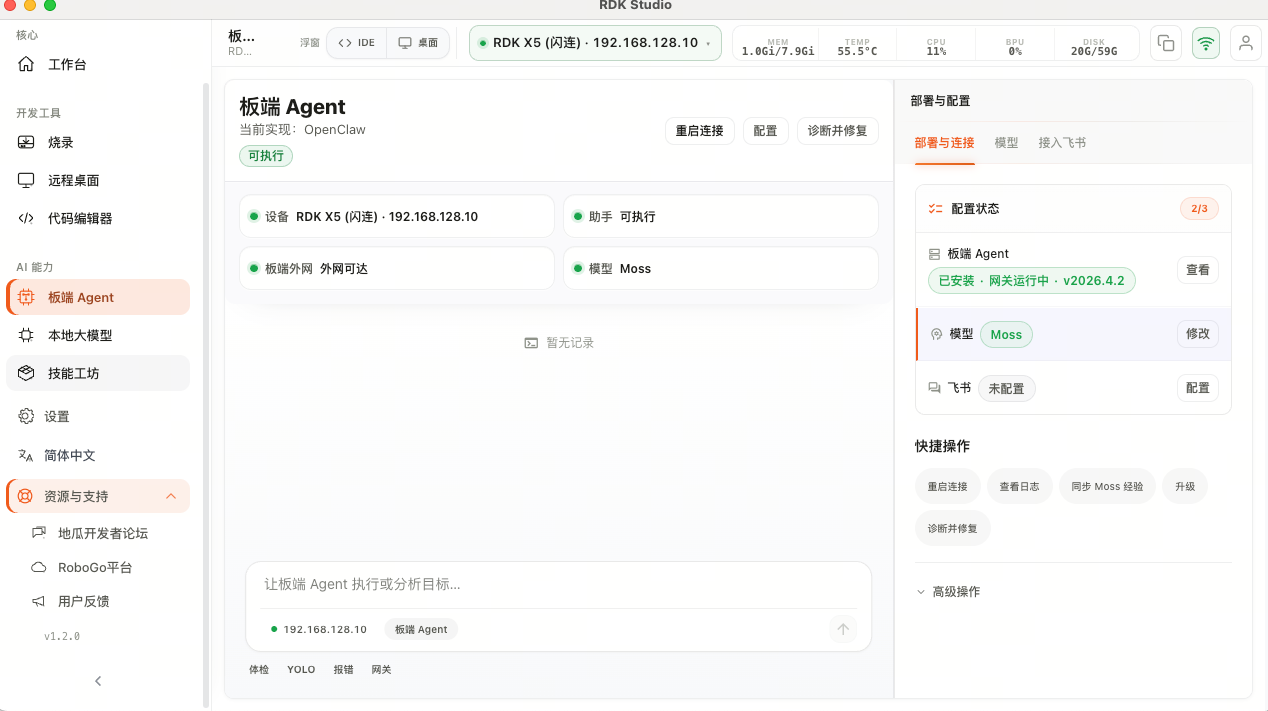
Task: Click the 网关 quick prompt
Action: pyautogui.click(x=381, y=669)
